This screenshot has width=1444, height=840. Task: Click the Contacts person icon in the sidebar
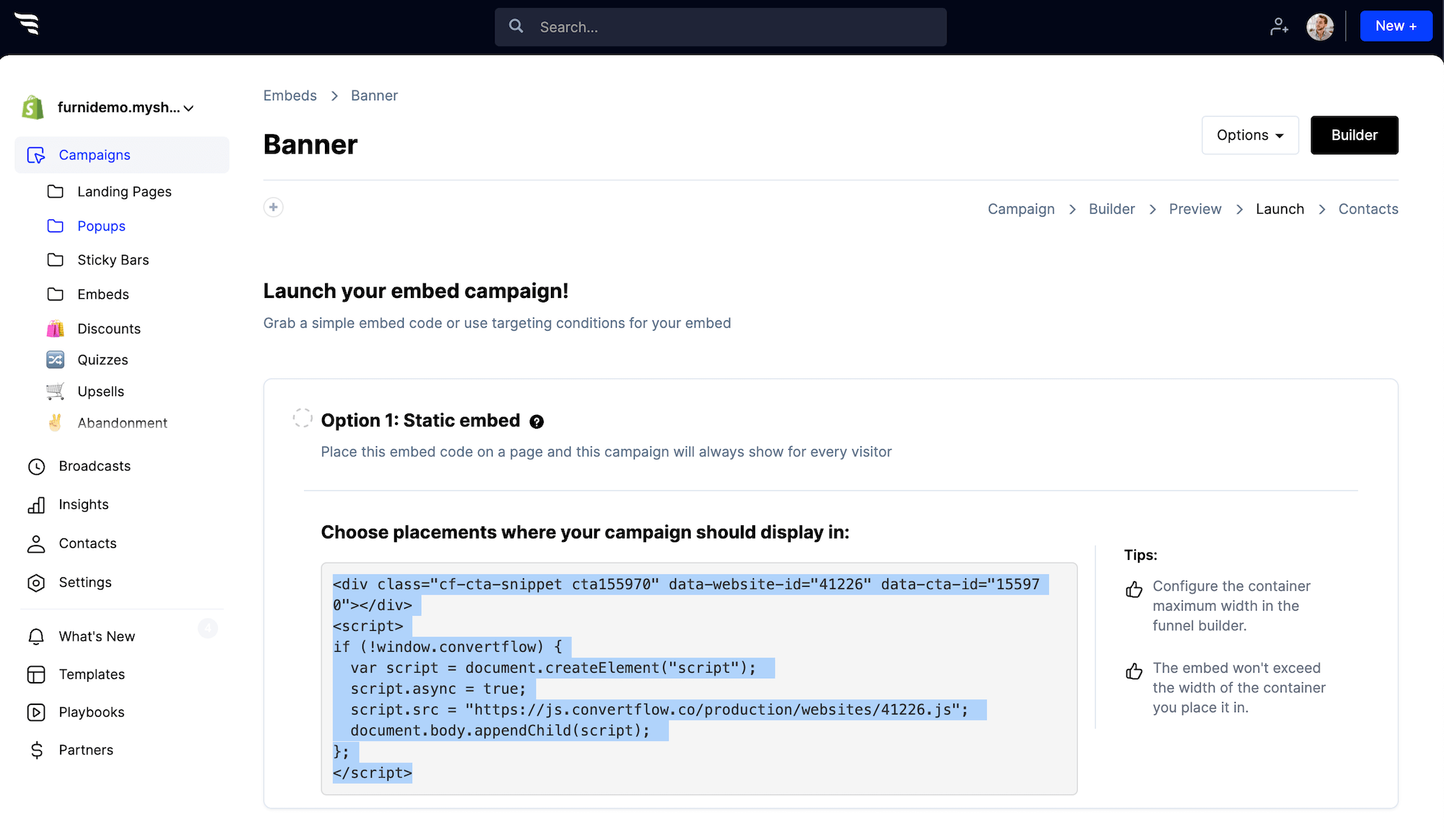(36, 544)
